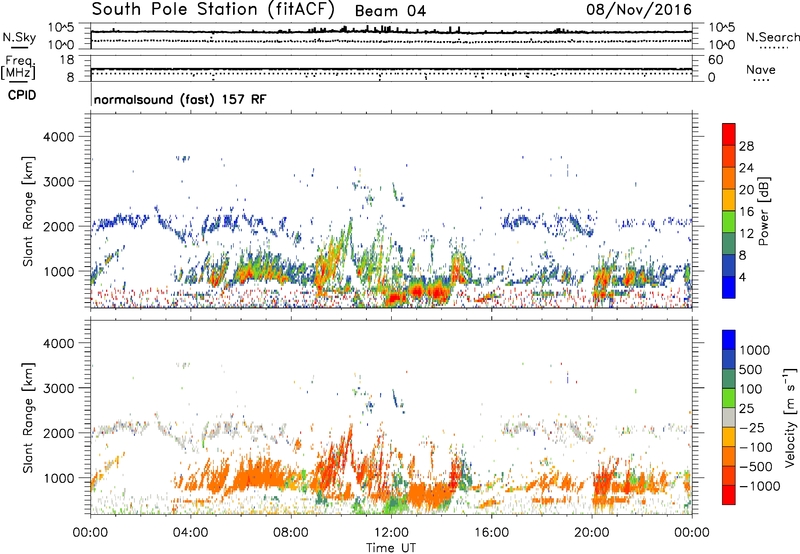This screenshot has height=554, width=800.
Task: Click the blue top swatch of the Velocity bar
Action: (x=729, y=340)
